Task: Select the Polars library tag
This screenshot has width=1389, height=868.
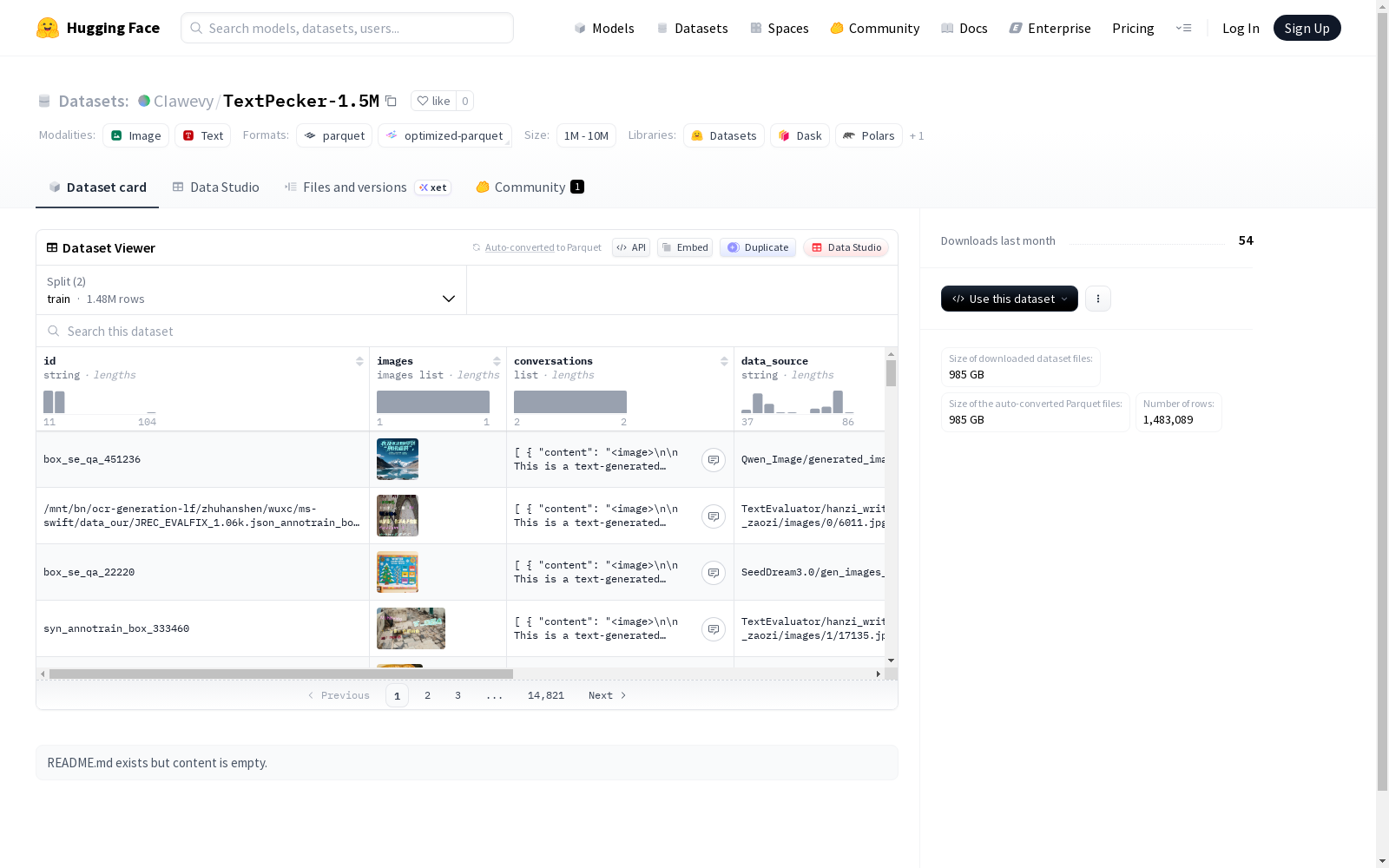Action: [x=869, y=135]
